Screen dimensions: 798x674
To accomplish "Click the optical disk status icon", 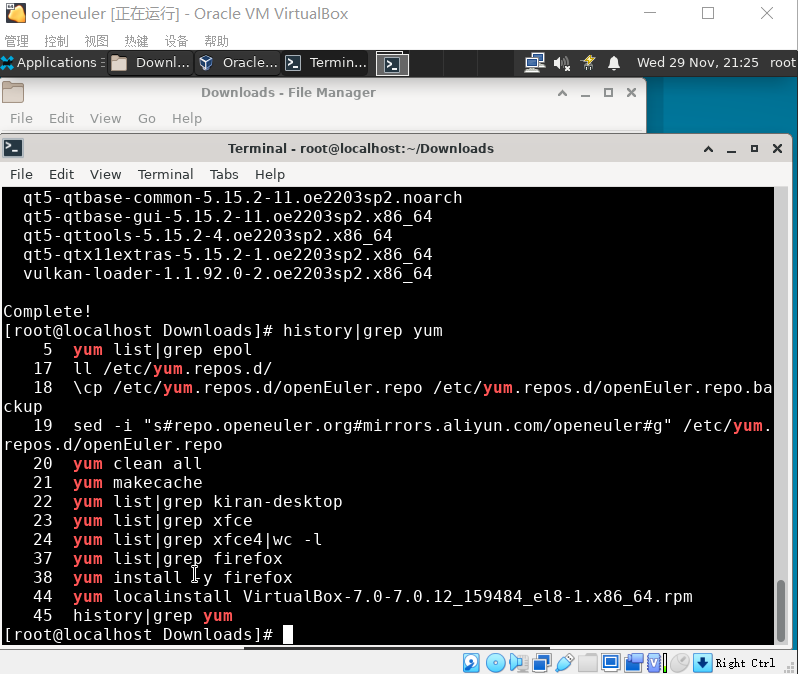I will pyautogui.click(x=495, y=663).
